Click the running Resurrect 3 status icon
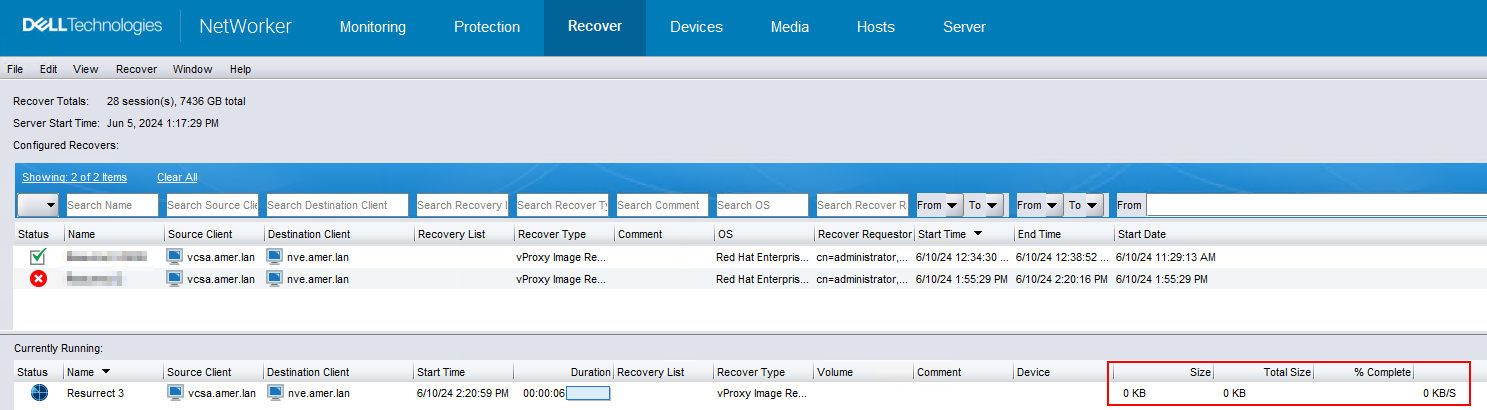1487x410 pixels. 38,393
